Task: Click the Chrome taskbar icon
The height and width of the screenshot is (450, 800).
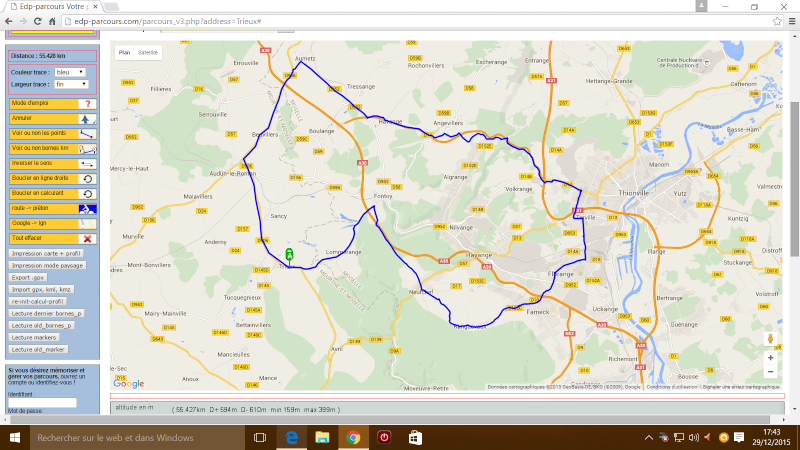Action: (x=353, y=438)
